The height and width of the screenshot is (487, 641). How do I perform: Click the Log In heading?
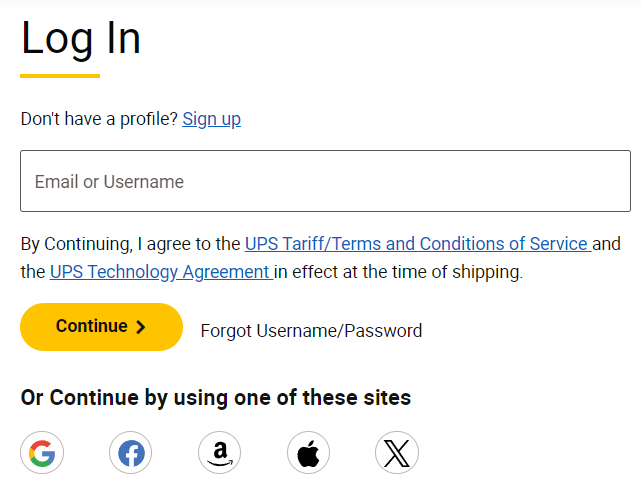[x=81, y=39]
